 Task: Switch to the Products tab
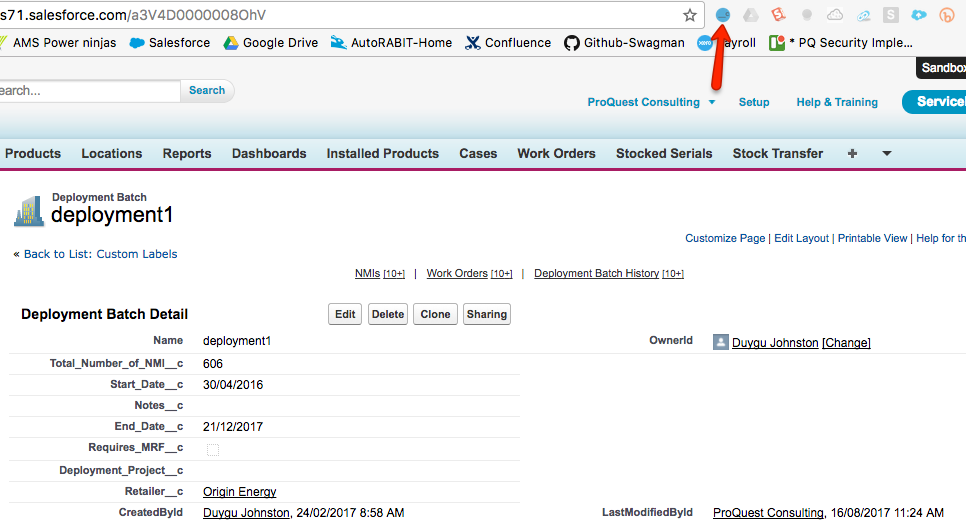click(x=33, y=153)
